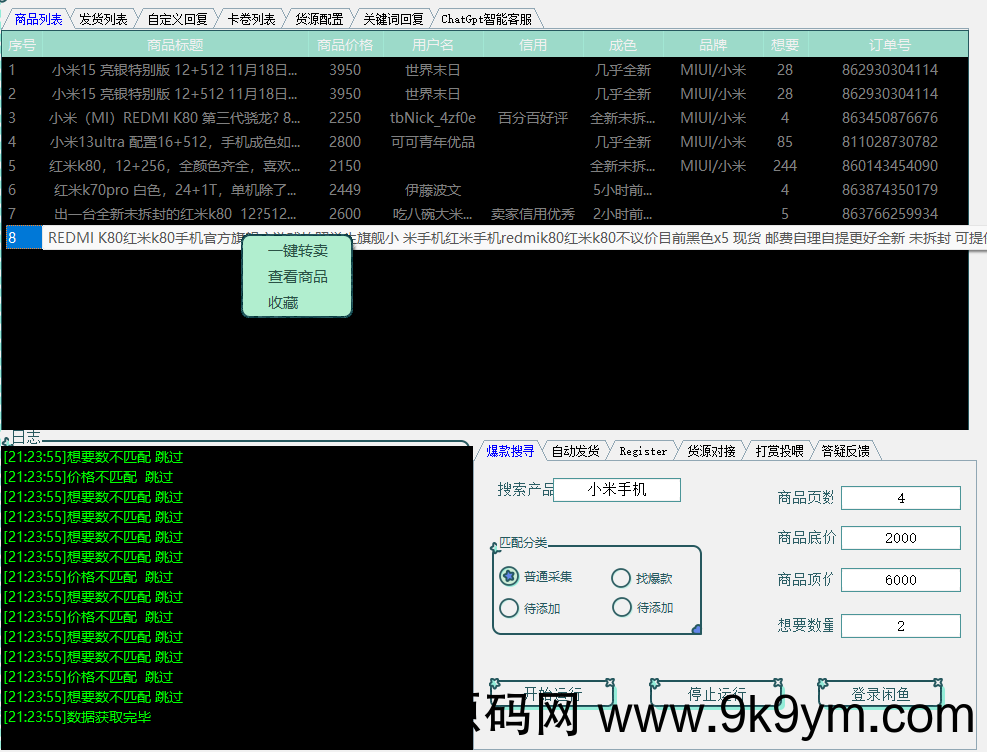
Task: Choose 查看商品 from the context menu
Action: click(296, 278)
